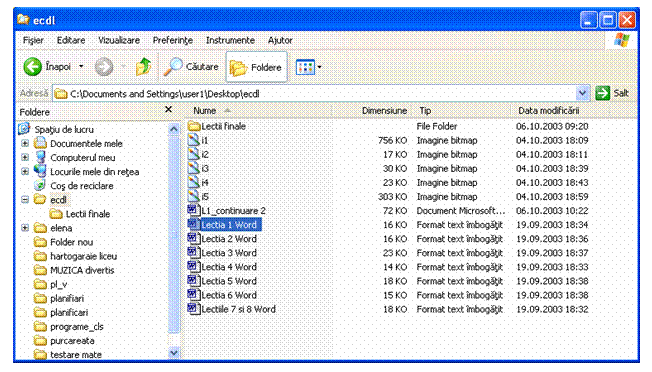Click the Lectia 2 Word file icon
The width and height of the screenshot is (652, 372).
[x=194, y=239]
